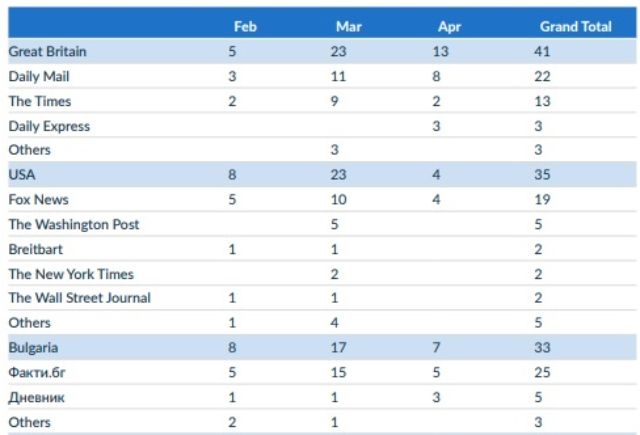
Task: Click the Breitbart row label
Action: pyautogui.click(x=37, y=249)
